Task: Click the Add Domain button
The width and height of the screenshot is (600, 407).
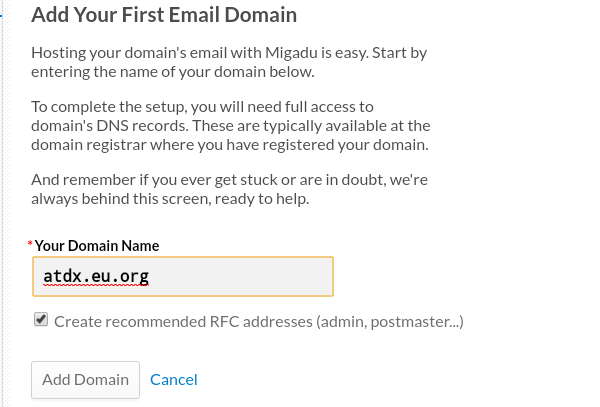Action: 85,379
